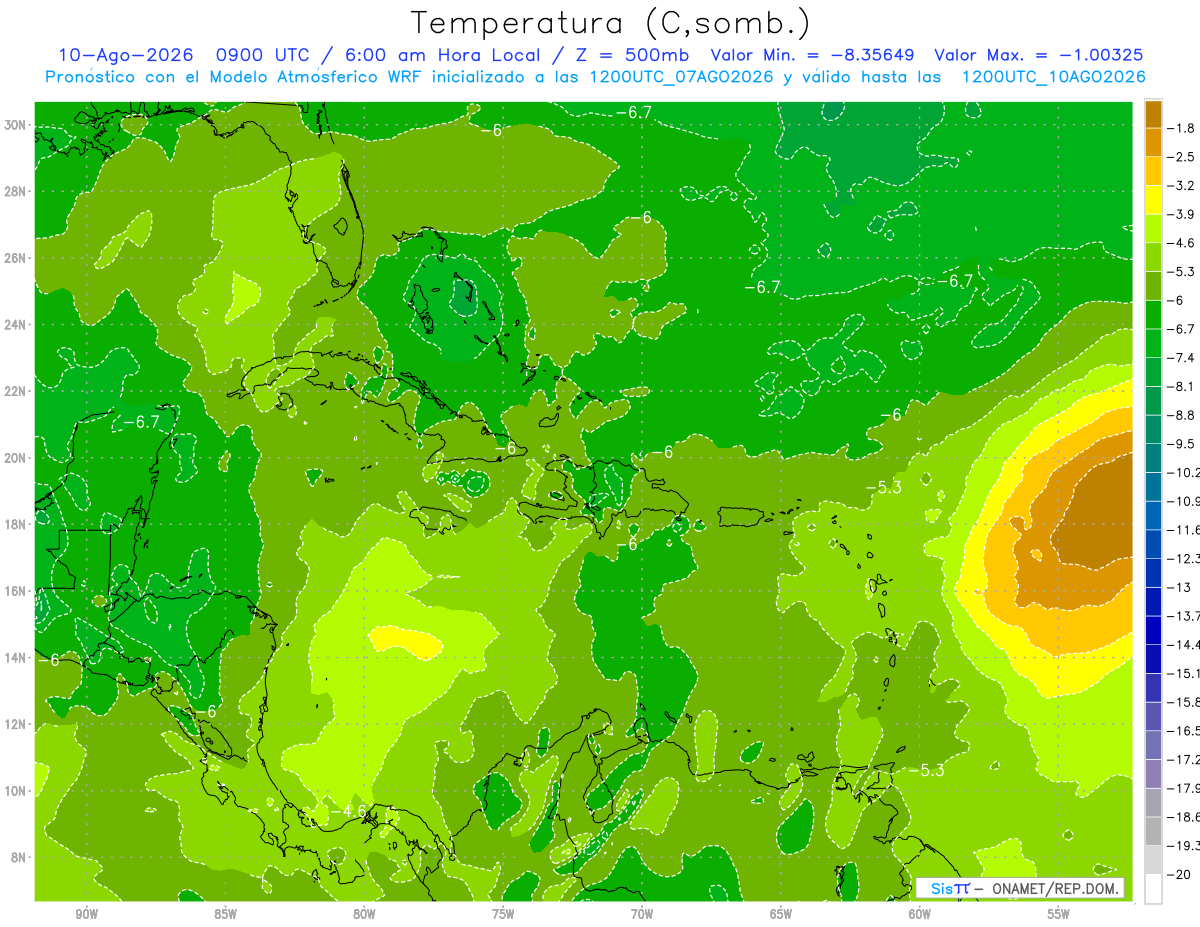Click the "90W" longitude axis label

point(86,914)
